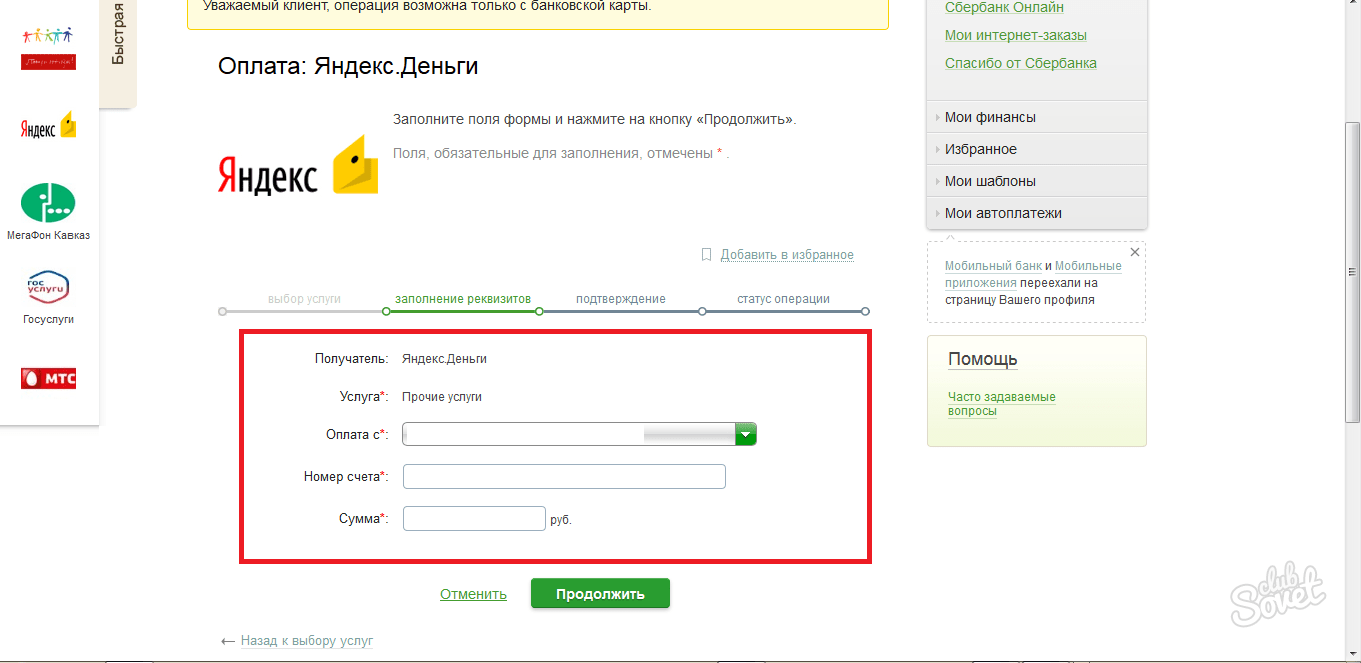Click the Номер счета input field
The image size is (1361, 663).
coord(564,477)
